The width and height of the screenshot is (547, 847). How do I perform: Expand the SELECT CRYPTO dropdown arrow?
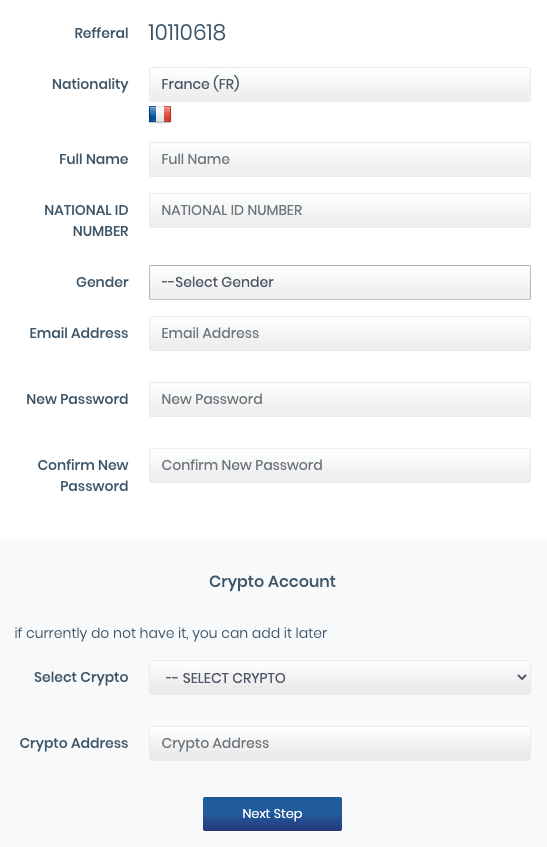click(x=522, y=677)
